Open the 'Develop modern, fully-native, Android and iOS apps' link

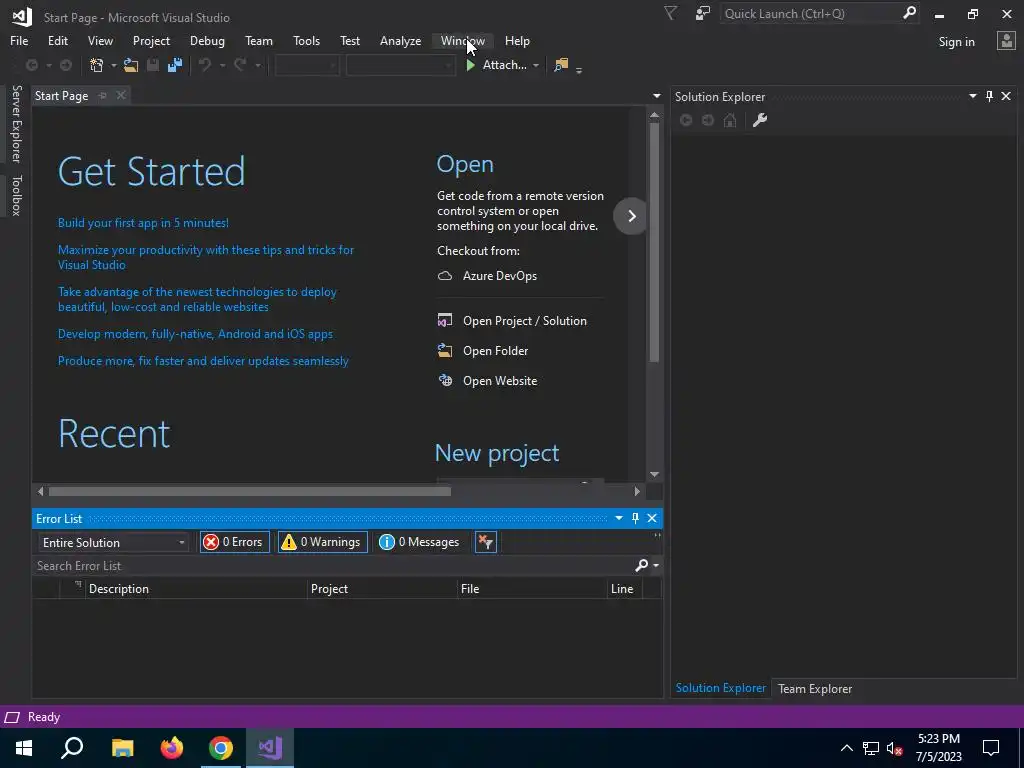tap(195, 334)
